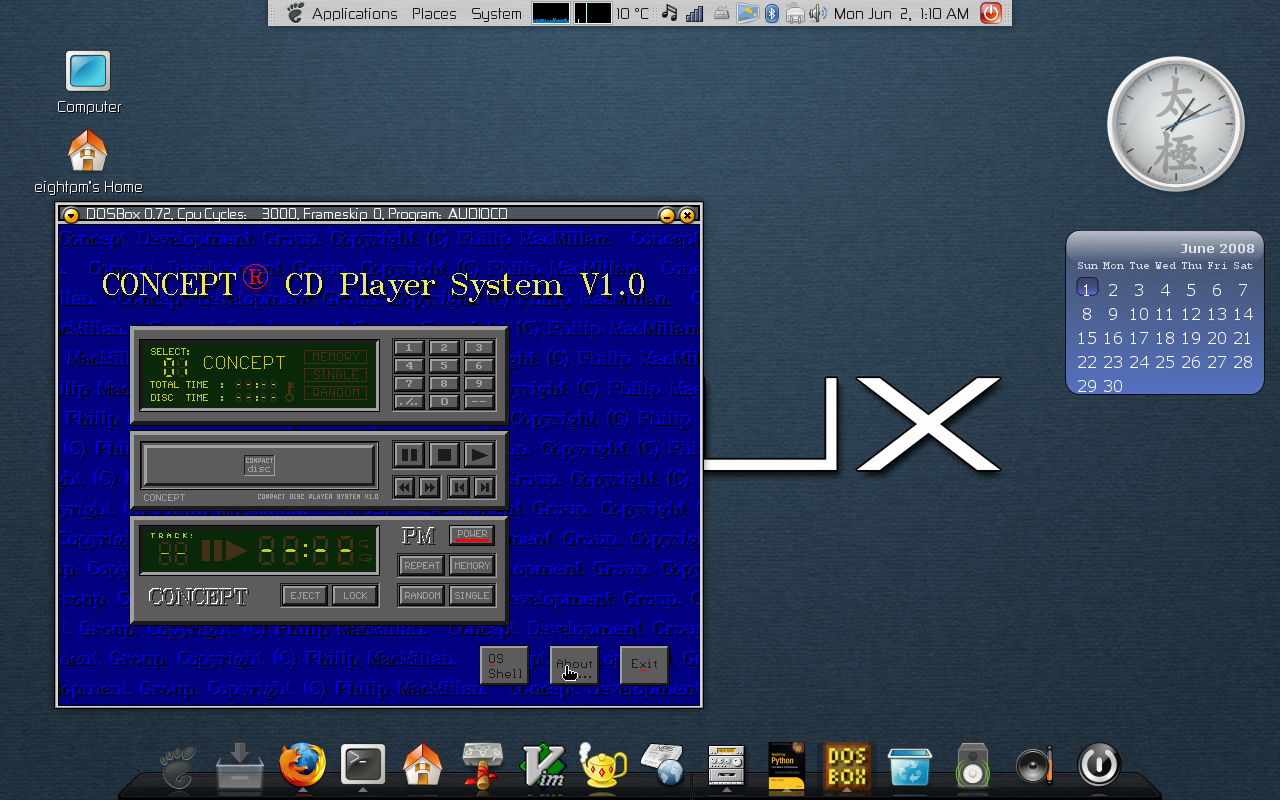This screenshot has width=1280, height=800.
Task: Open the green speaker dock icon
Action: pyautogui.click(x=972, y=766)
